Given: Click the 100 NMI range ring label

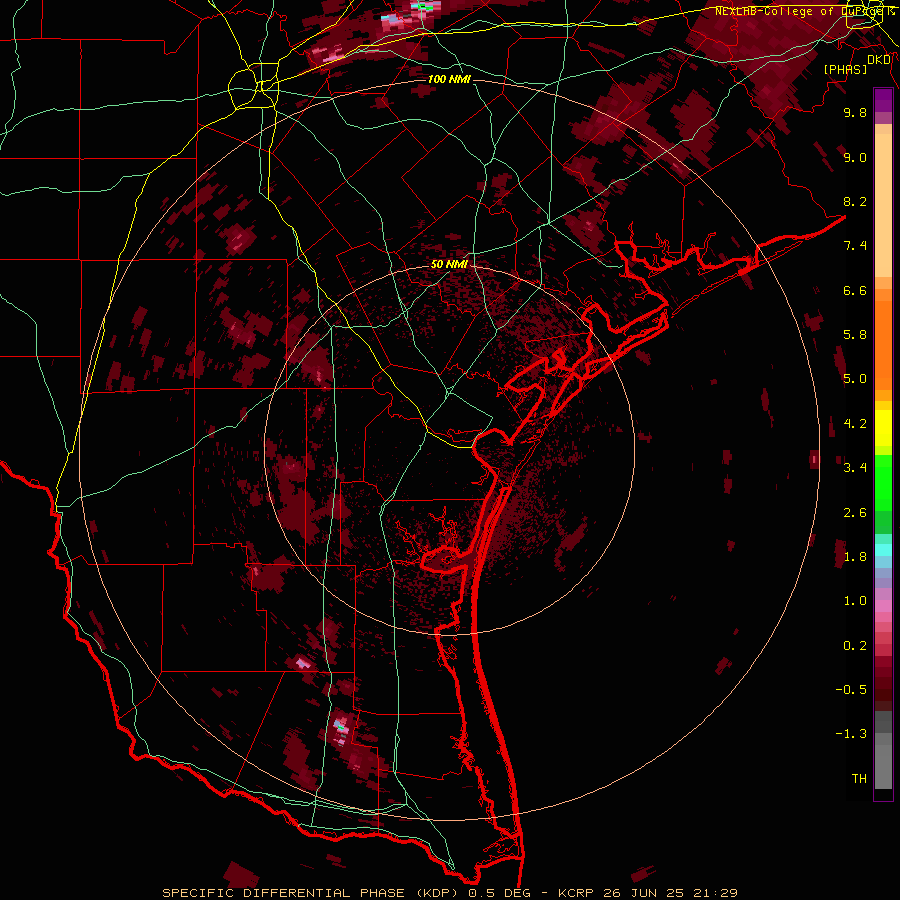Looking at the screenshot, I should 449,79.
